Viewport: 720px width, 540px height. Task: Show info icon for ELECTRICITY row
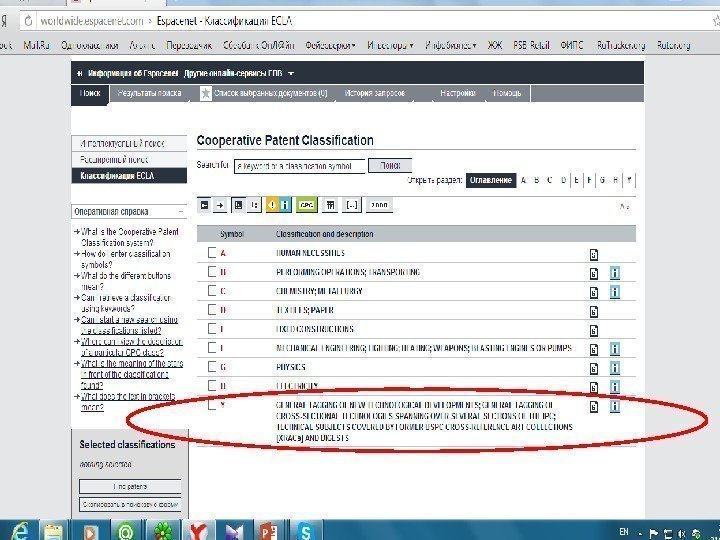[614, 387]
